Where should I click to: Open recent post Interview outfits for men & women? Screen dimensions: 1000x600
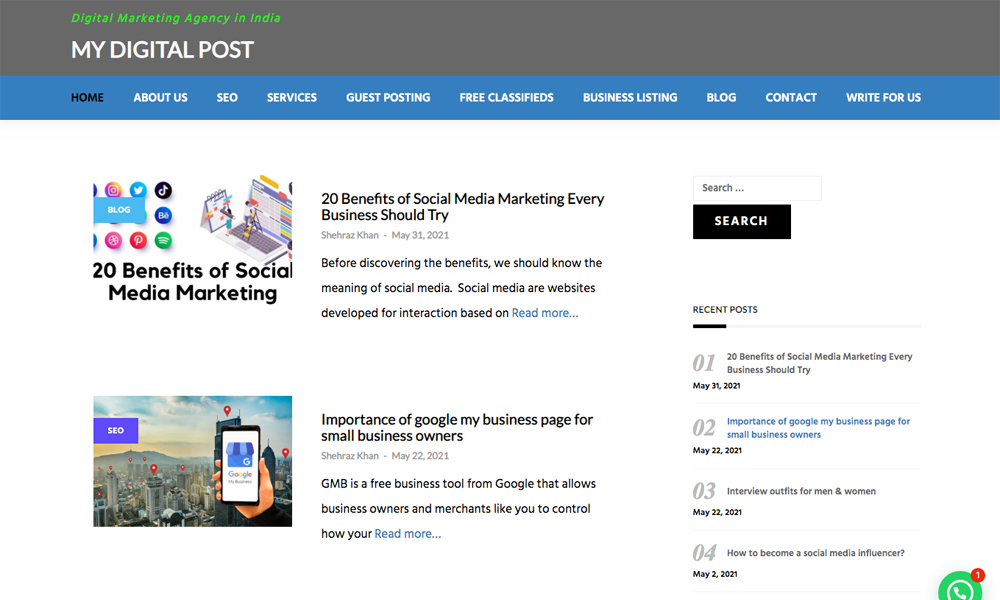pyautogui.click(x=801, y=492)
